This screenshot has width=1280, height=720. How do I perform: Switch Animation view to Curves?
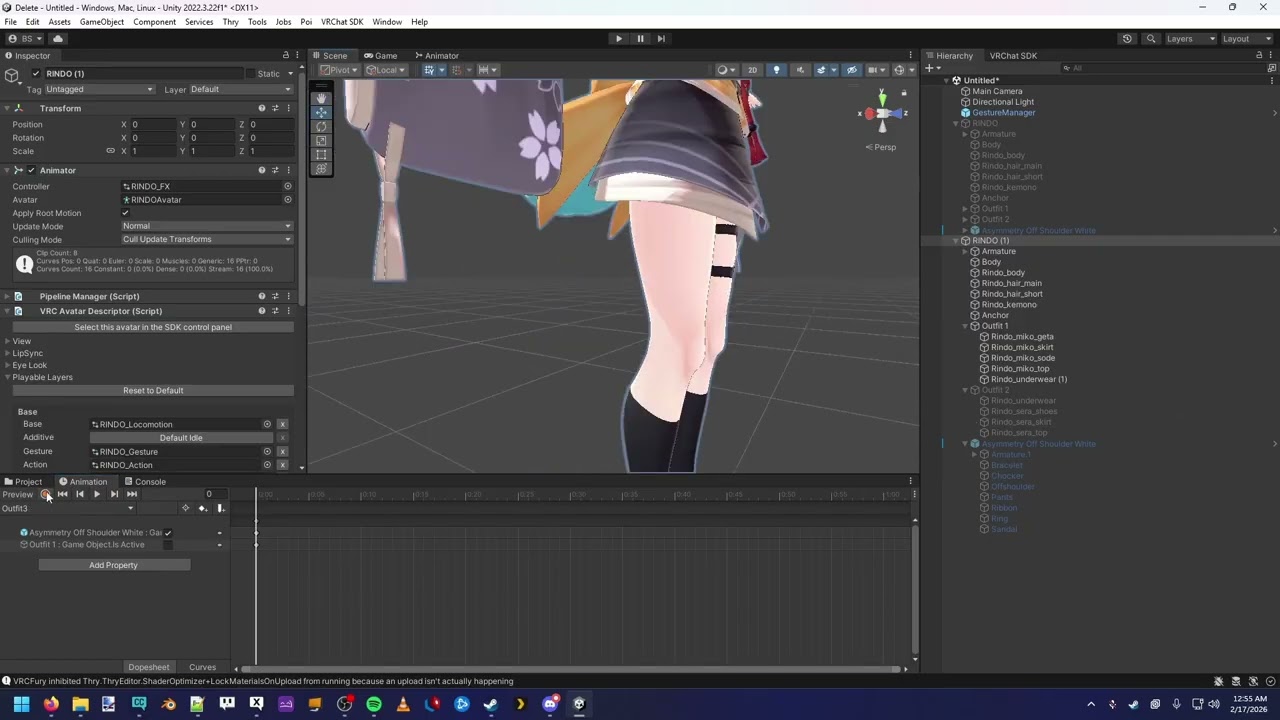point(203,667)
